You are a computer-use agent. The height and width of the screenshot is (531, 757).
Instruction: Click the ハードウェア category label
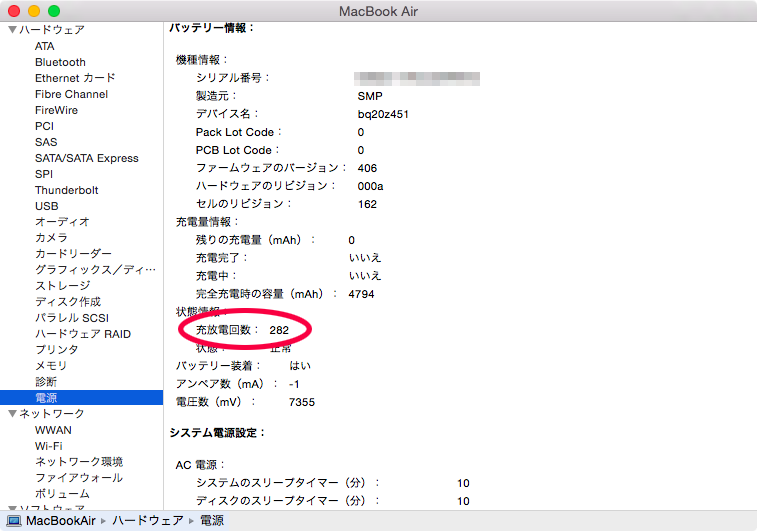coord(52,30)
